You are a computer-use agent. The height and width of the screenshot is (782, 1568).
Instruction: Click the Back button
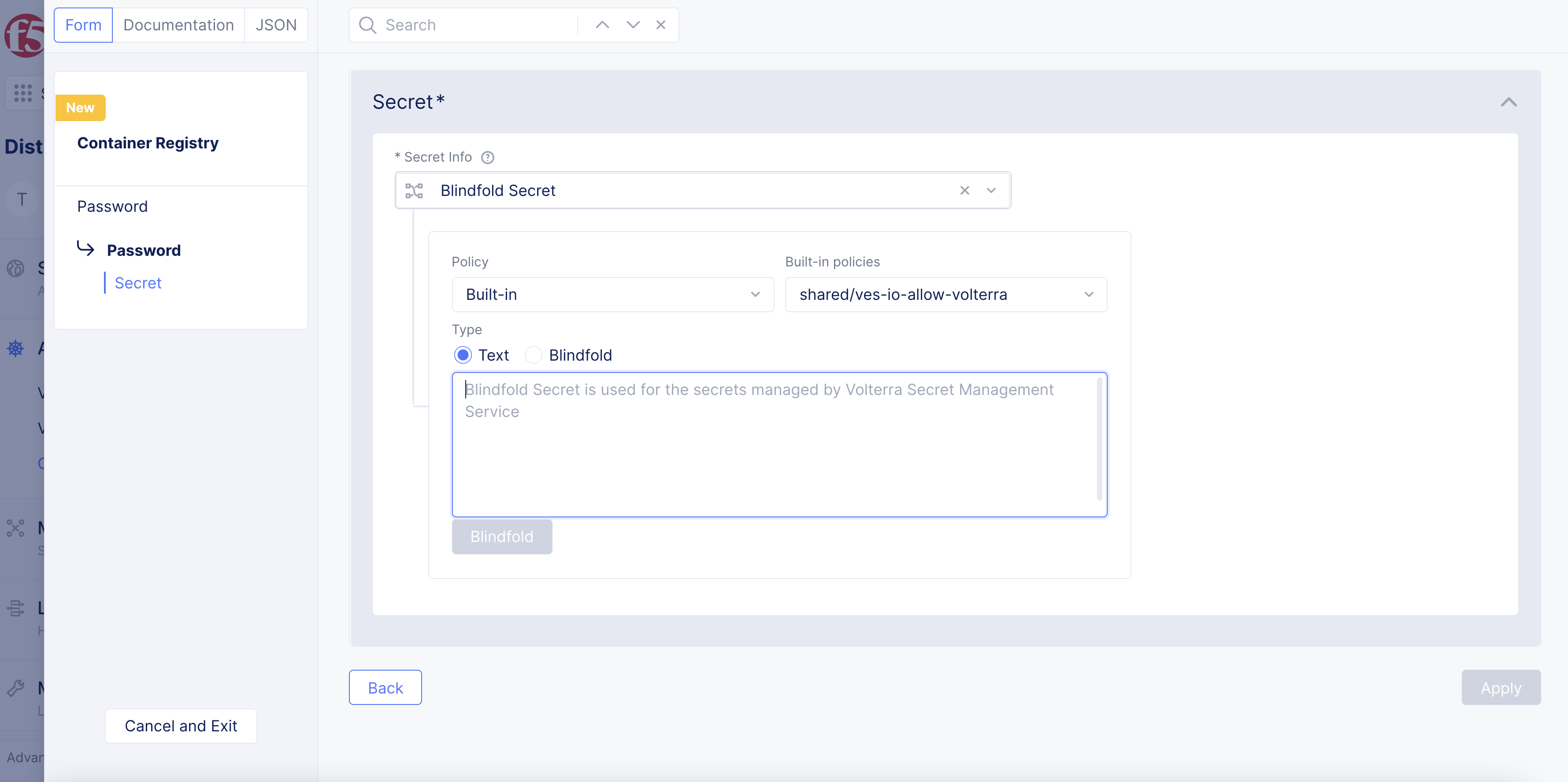click(x=385, y=688)
